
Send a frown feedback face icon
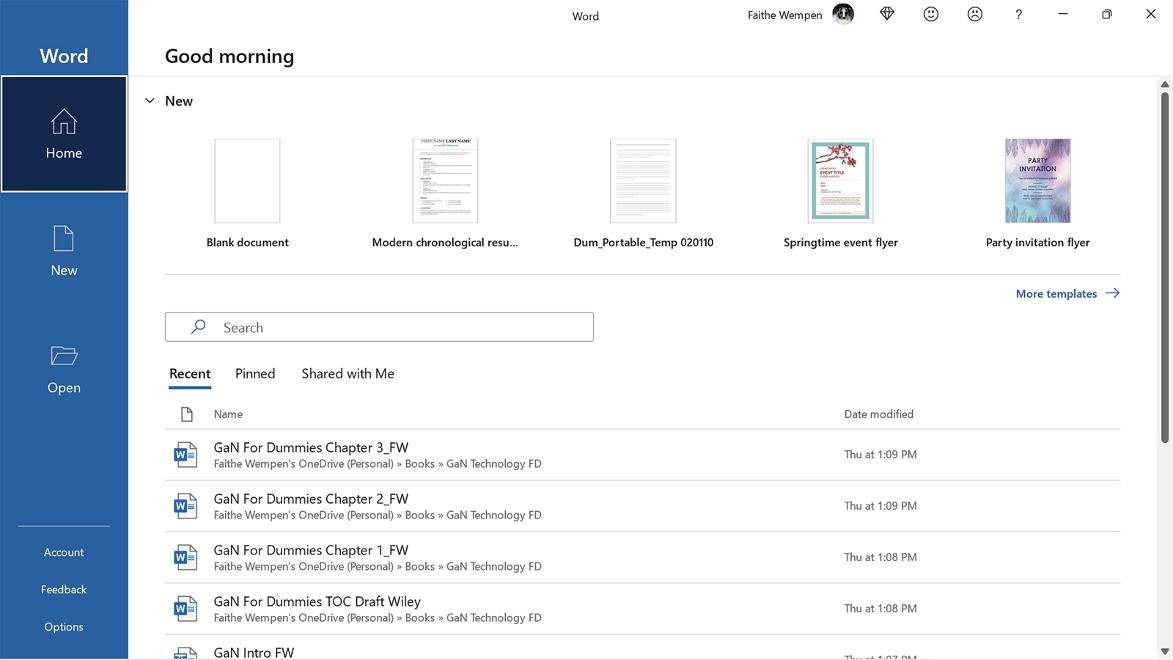(x=975, y=14)
